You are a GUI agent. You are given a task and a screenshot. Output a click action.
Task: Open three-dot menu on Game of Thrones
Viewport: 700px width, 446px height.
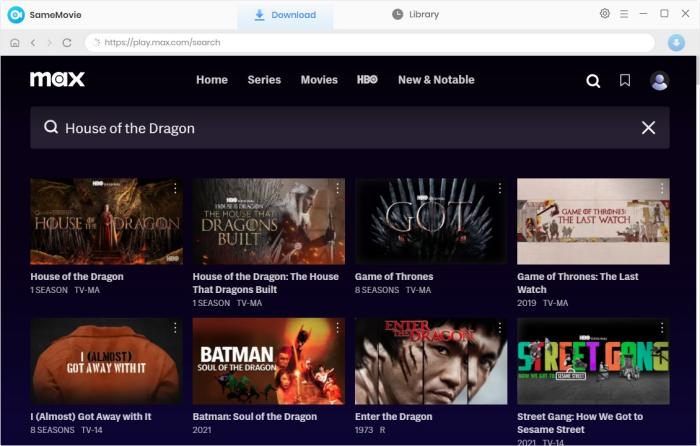[499, 188]
